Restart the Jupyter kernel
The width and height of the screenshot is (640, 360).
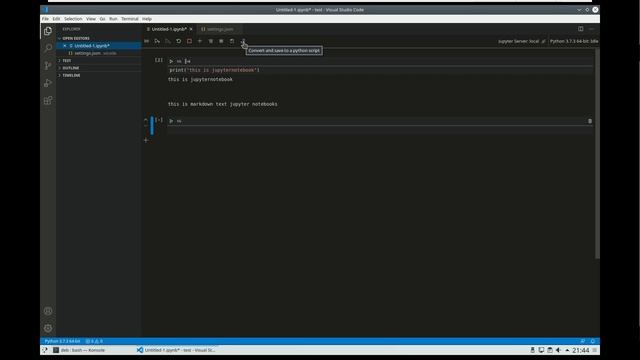178,41
